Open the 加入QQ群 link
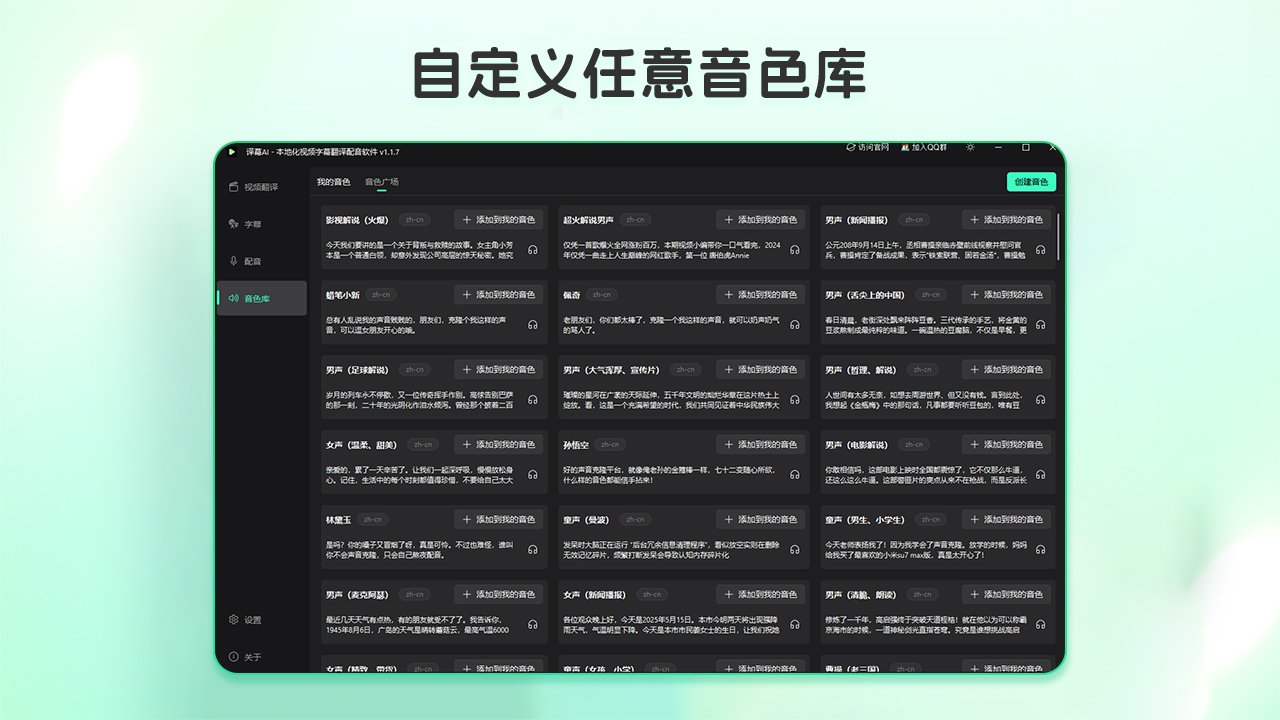 click(923, 147)
